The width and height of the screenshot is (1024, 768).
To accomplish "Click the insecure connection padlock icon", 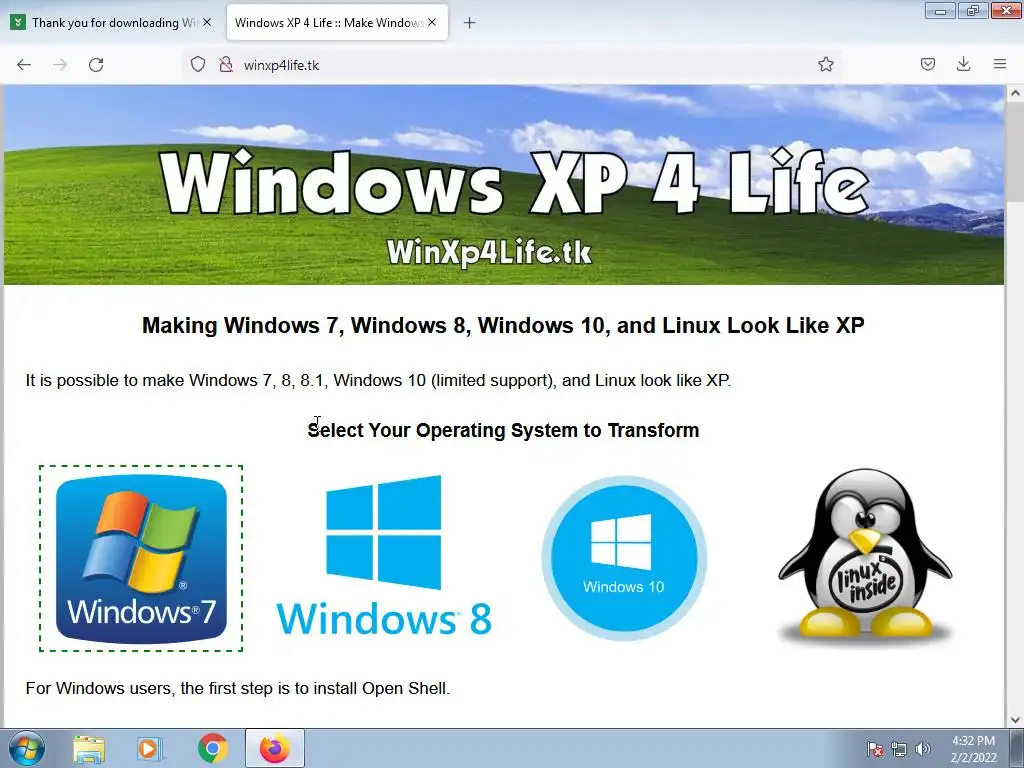I will click(x=226, y=64).
